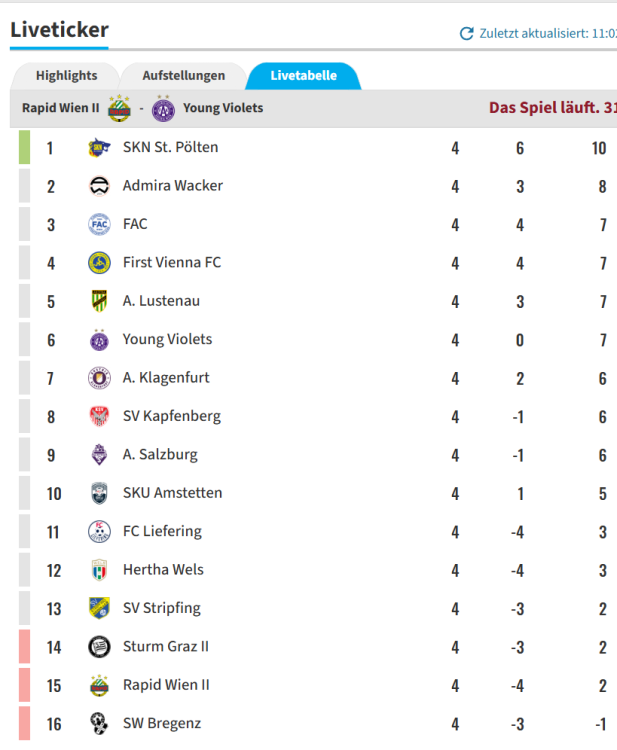The height and width of the screenshot is (750, 617).
Task: Click the FC Liefering team name
Action: pos(162,531)
